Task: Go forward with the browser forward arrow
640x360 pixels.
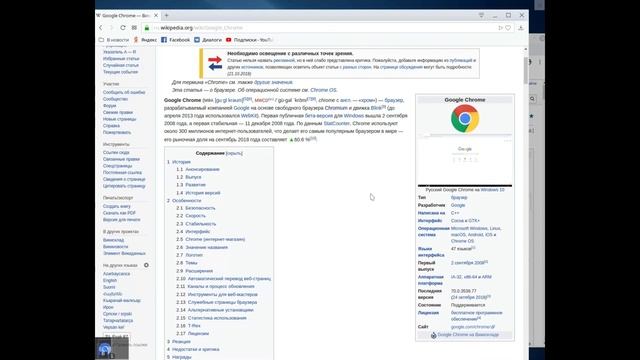Action: pos(111,28)
